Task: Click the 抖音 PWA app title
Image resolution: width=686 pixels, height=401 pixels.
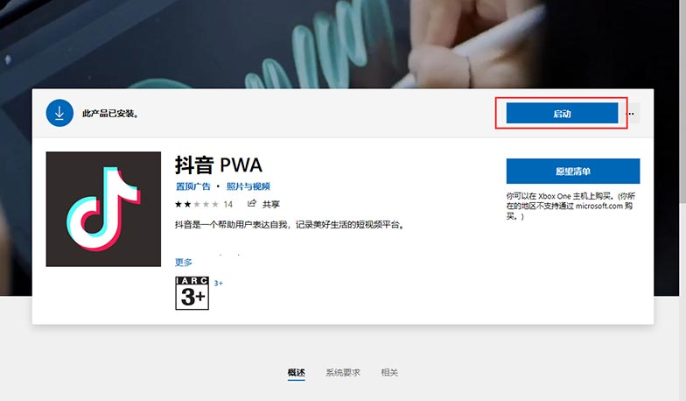Action: (x=219, y=165)
